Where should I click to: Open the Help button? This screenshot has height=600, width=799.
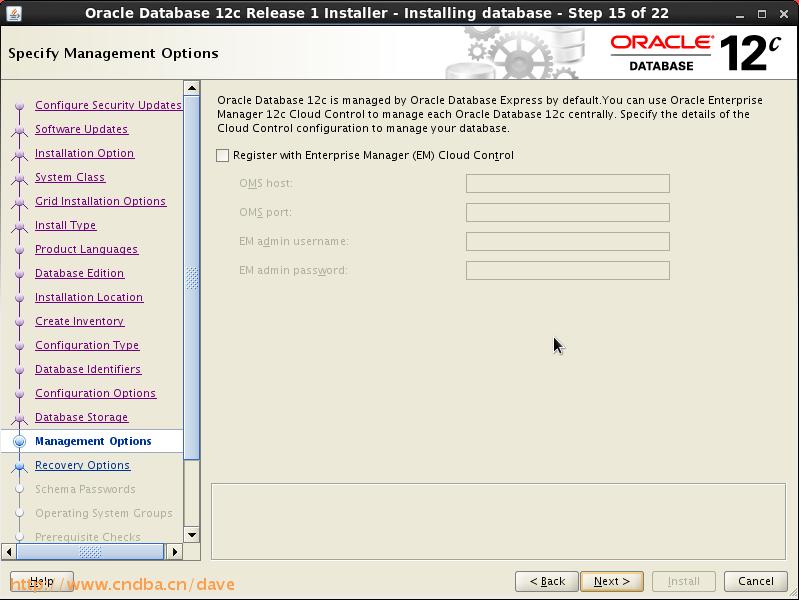42,581
